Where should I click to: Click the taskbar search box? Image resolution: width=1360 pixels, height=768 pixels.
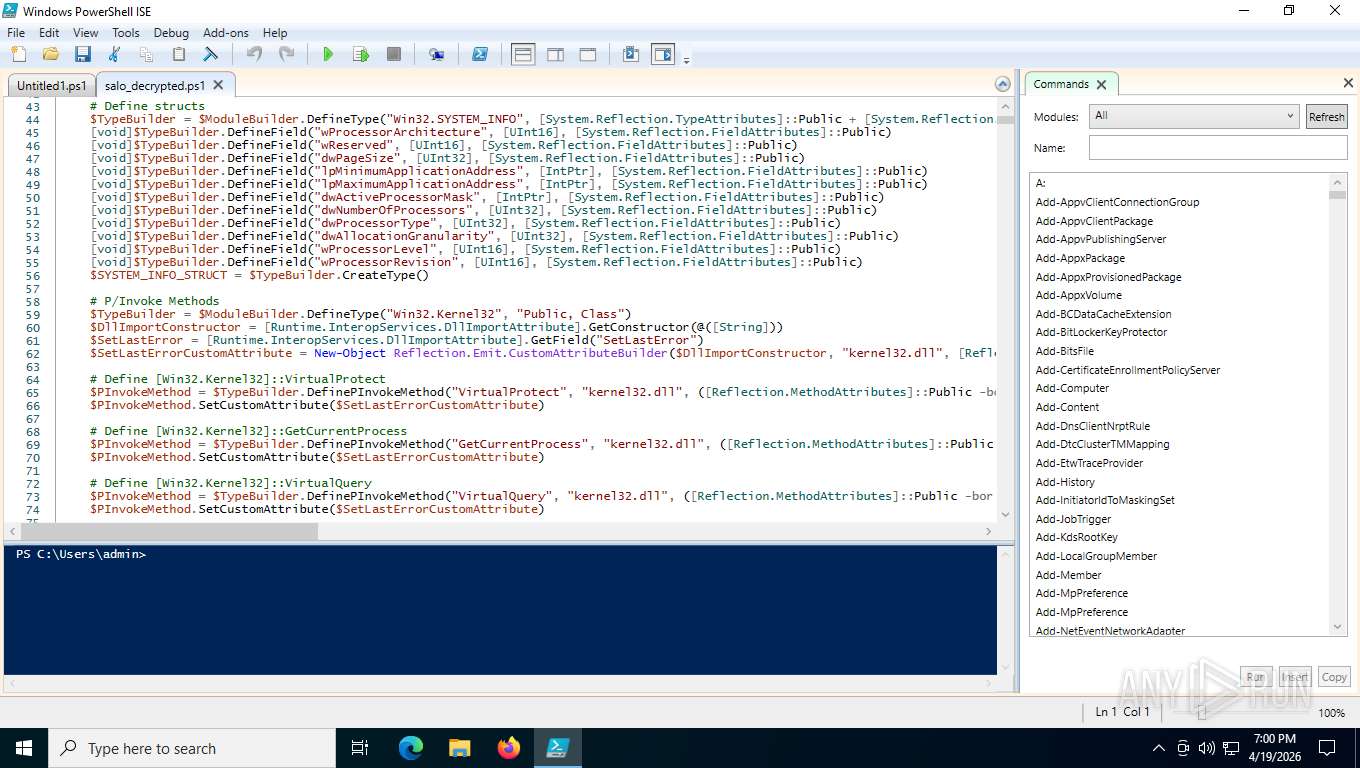191,748
